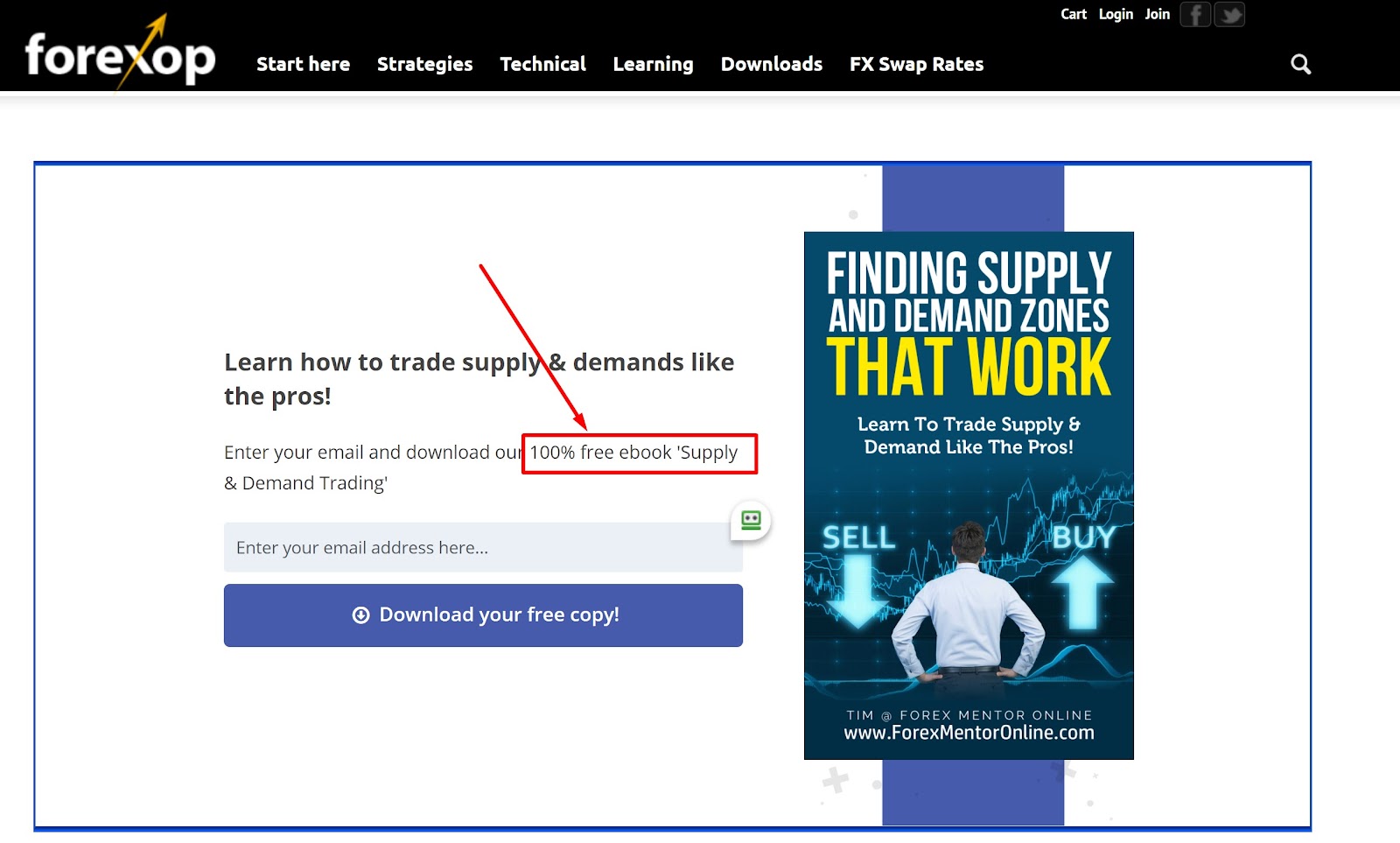Screen dimensions: 1400x843
Task: Focus the email address input field
Action: click(x=483, y=547)
